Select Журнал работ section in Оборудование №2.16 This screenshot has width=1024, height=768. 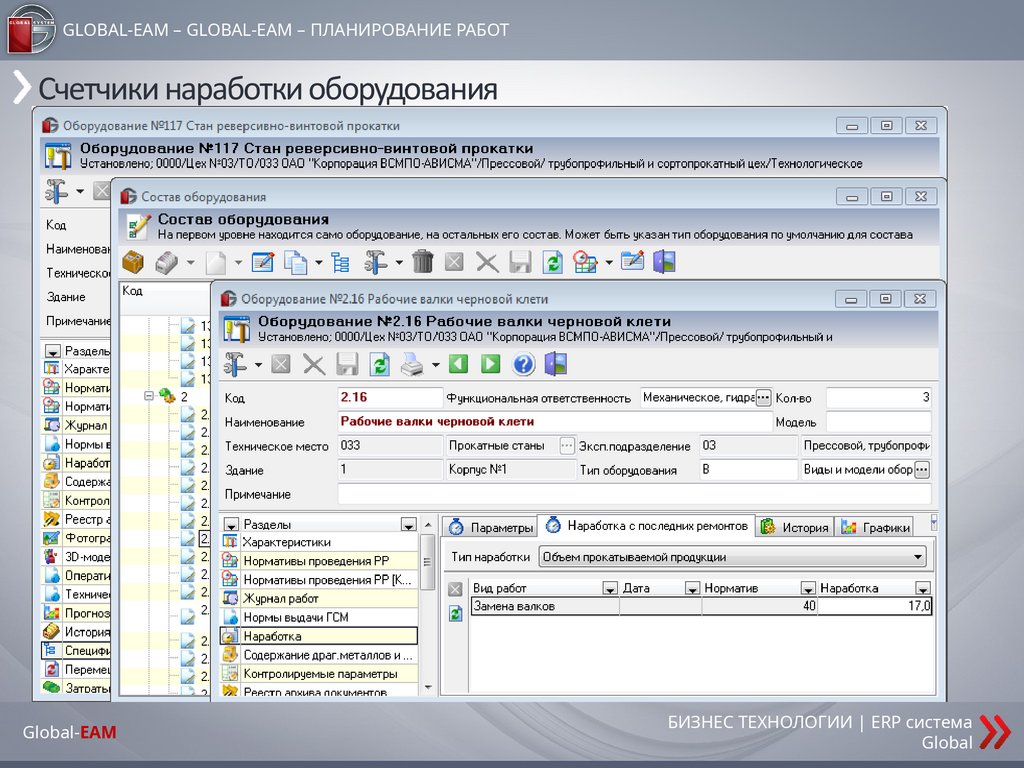pyautogui.click(x=319, y=598)
